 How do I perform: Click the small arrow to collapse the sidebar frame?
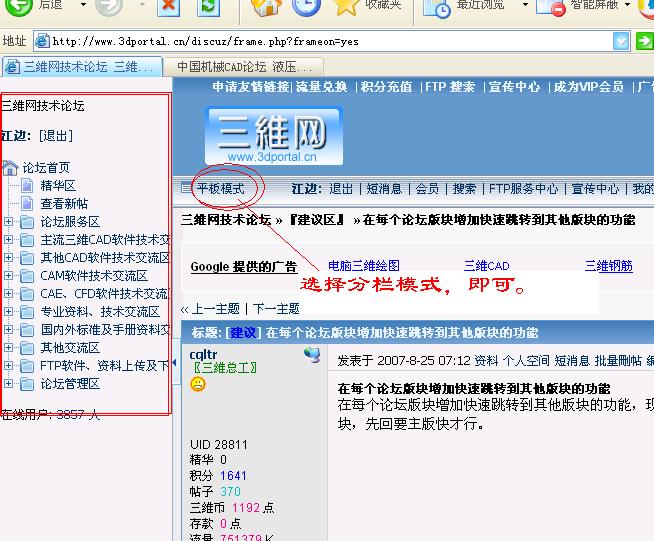174,363
